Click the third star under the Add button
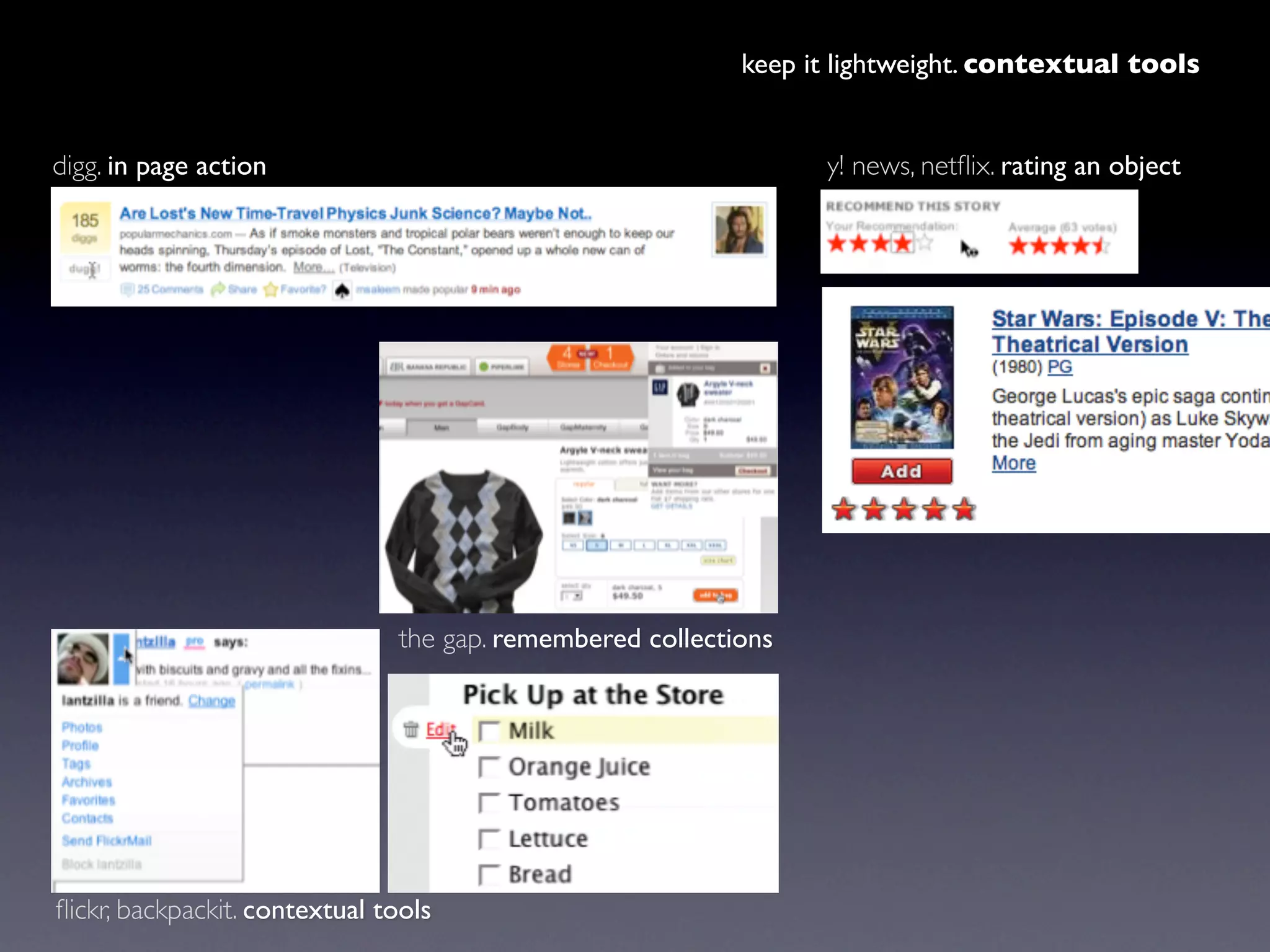Image resolution: width=1270 pixels, height=952 pixels. 904,509
